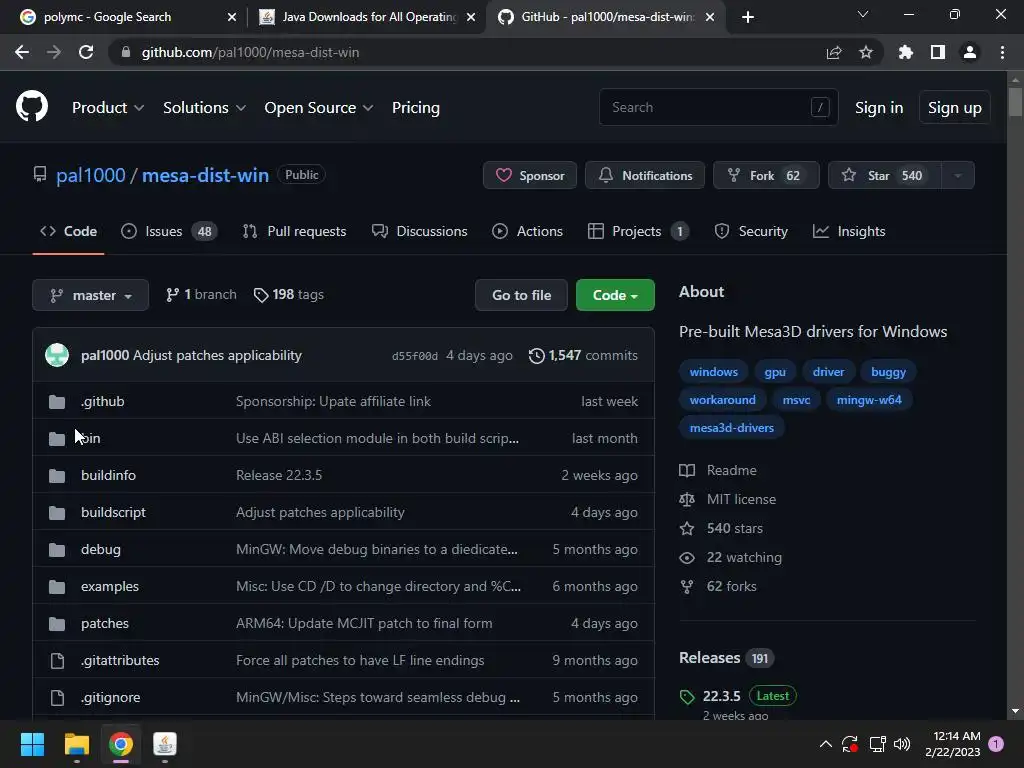Open the Readme link in About
Image resolution: width=1024 pixels, height=768 pixels.
coord(718,471)
